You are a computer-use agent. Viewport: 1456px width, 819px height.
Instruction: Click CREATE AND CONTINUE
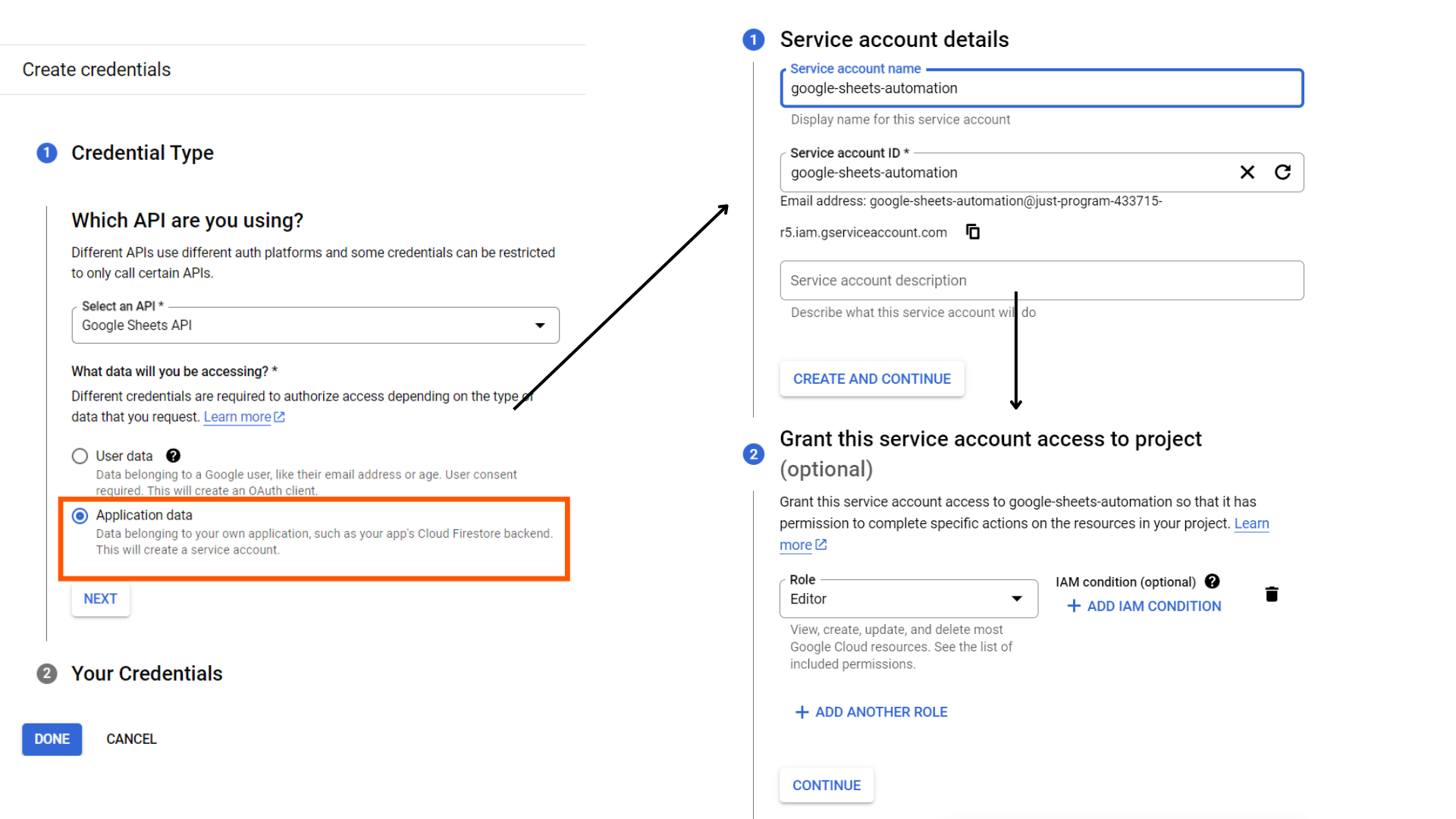[872, 379]
